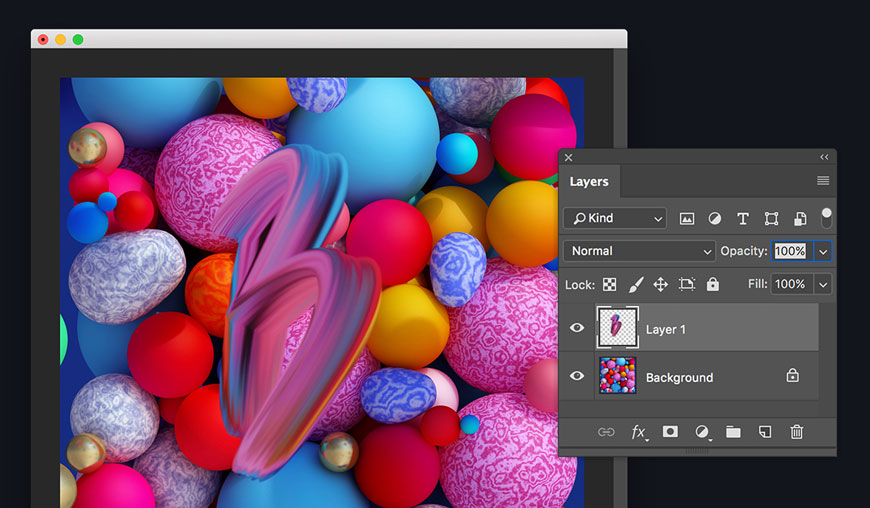870x508 pixels.
Task: Click the Fill label
Action: click(757, 284)
